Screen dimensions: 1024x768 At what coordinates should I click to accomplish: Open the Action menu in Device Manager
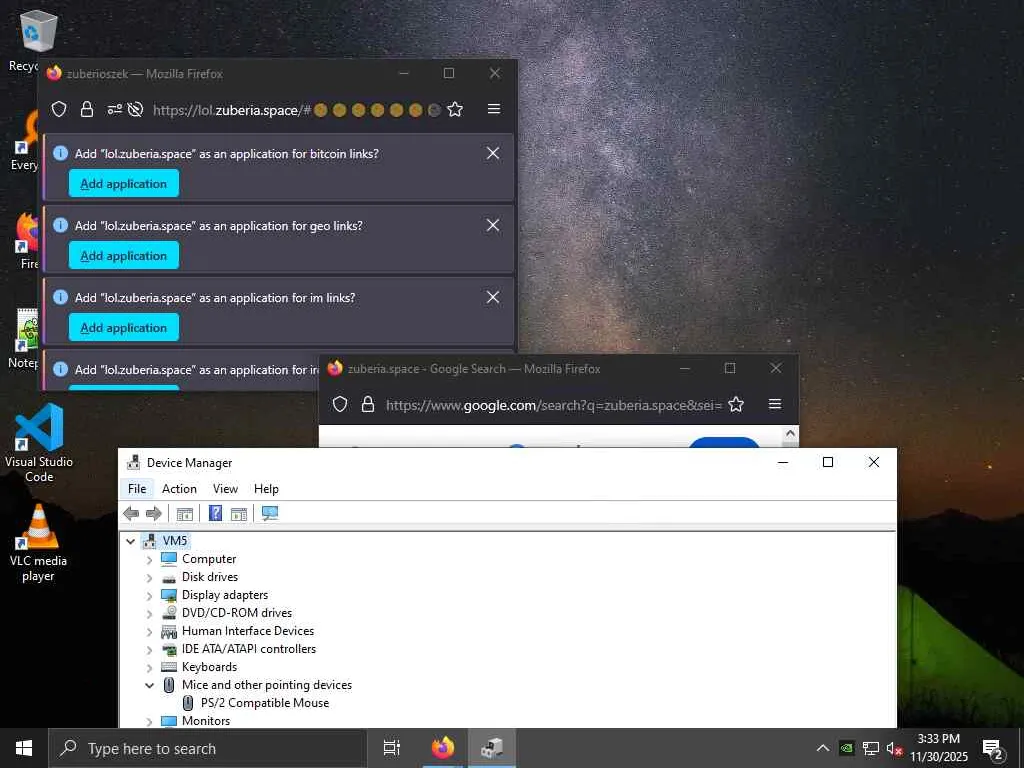click(x=179, y=488)
